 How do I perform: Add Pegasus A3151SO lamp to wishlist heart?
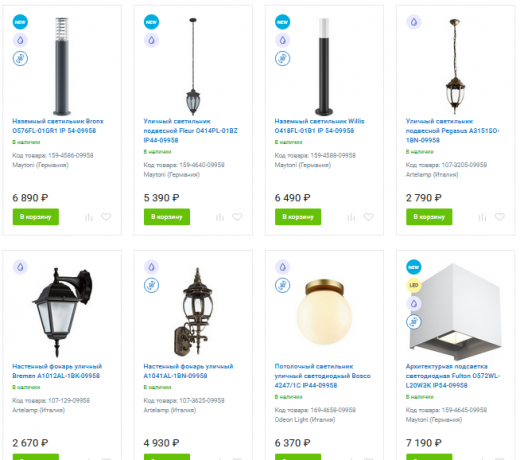500,217
